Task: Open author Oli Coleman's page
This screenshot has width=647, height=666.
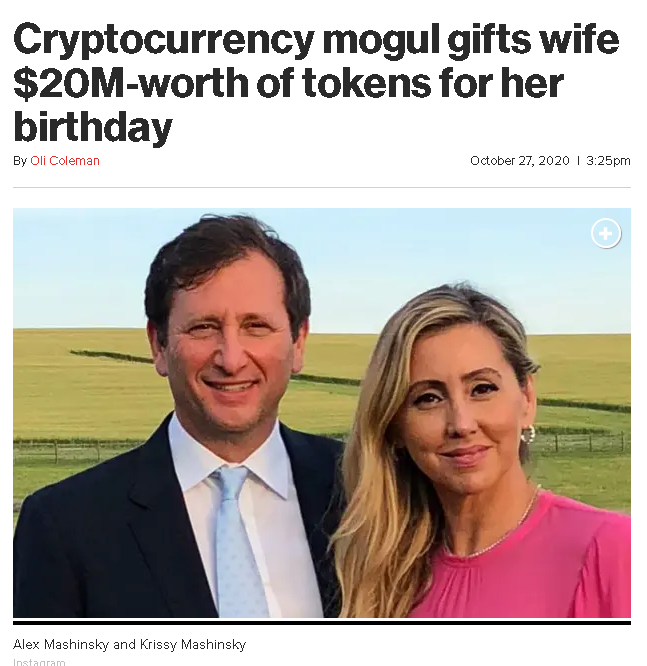Action: (65, 161)
